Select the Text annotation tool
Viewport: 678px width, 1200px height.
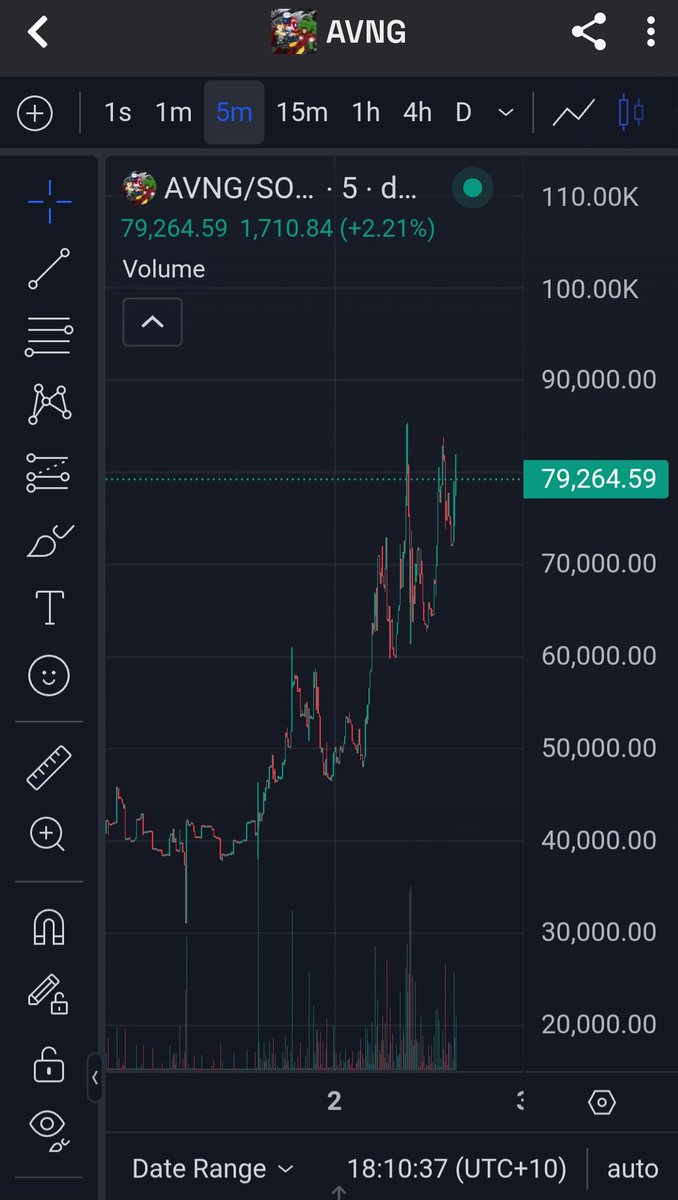[x=49, y=608]
